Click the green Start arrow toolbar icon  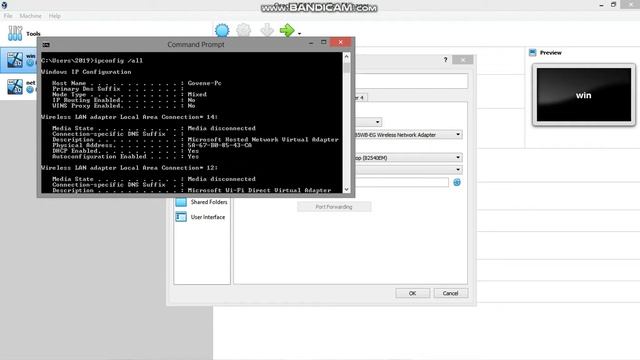[287, 30]
